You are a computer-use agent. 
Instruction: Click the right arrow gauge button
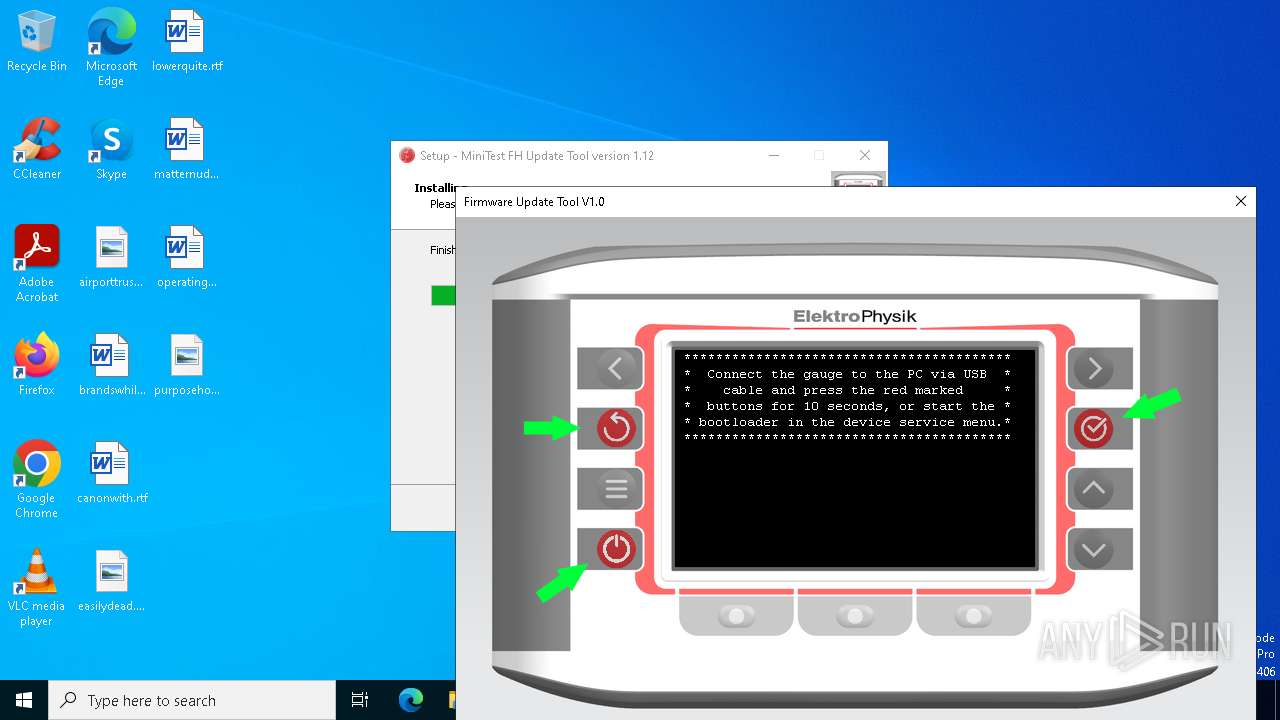tap(1099, 368)
